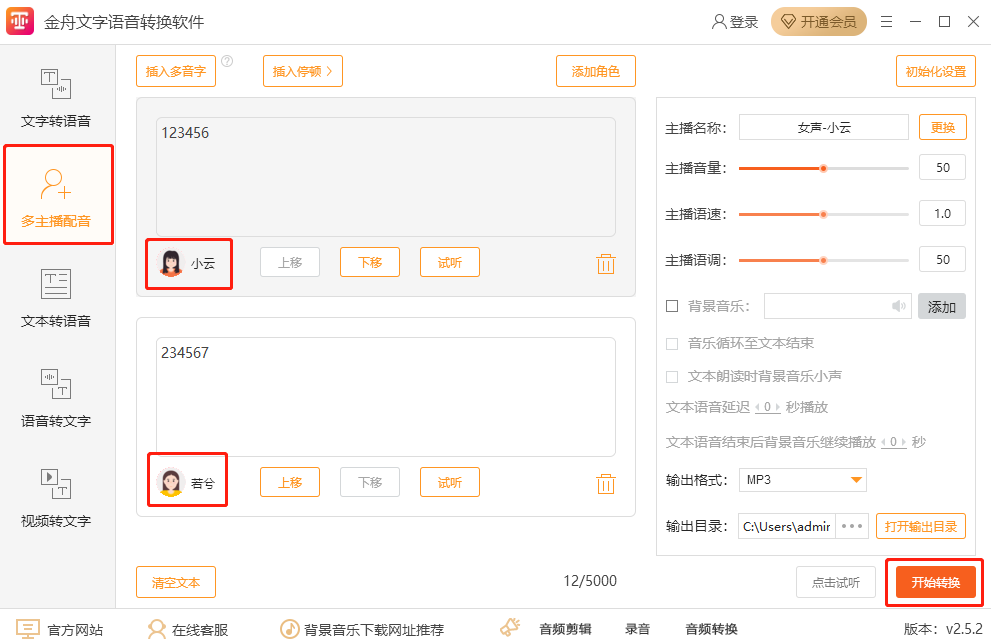Browse output directory with three-dot button
The width and height of the screenshot is (991, 642).
852,526
